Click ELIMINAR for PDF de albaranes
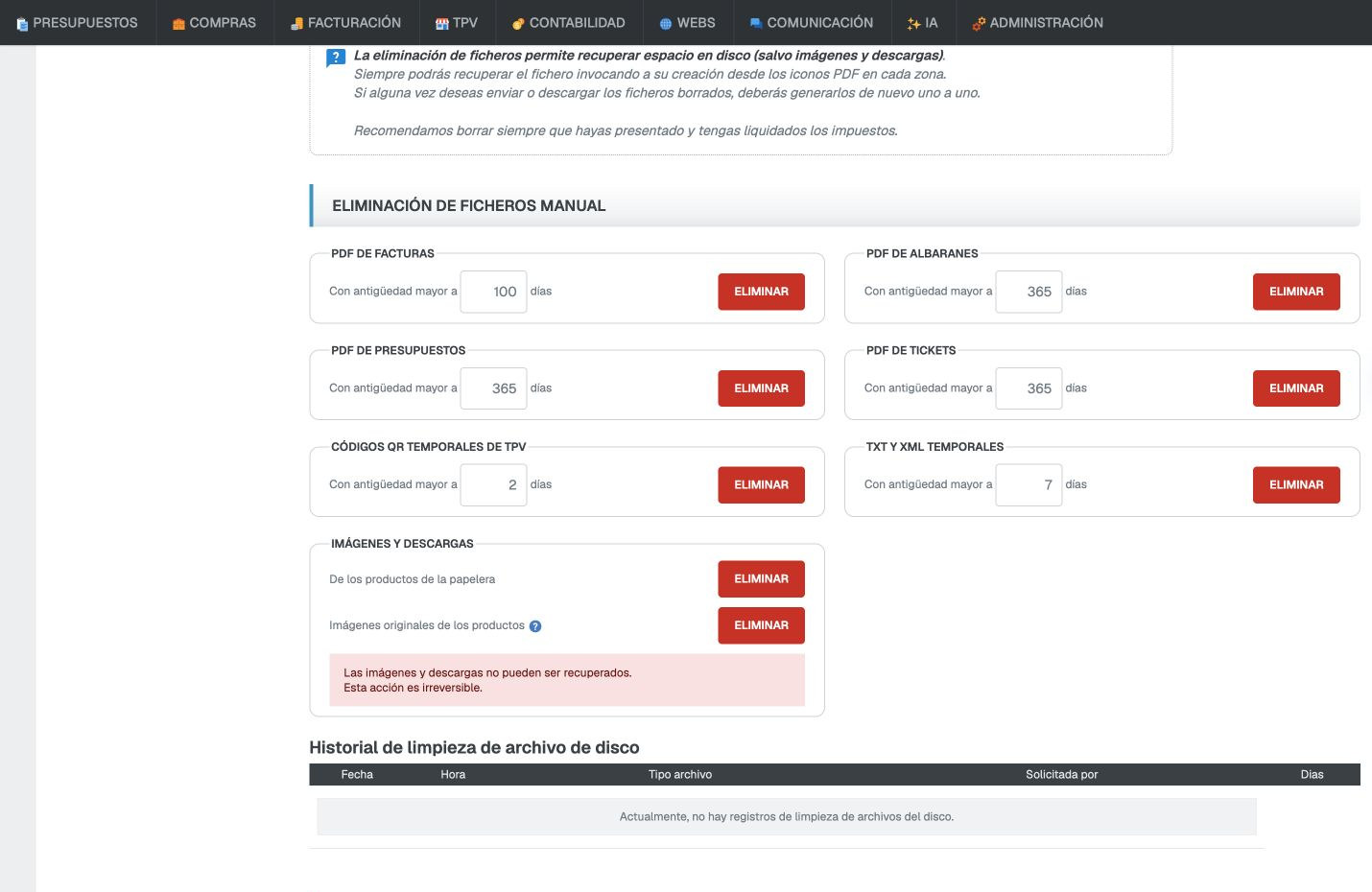 (1296, 292)
